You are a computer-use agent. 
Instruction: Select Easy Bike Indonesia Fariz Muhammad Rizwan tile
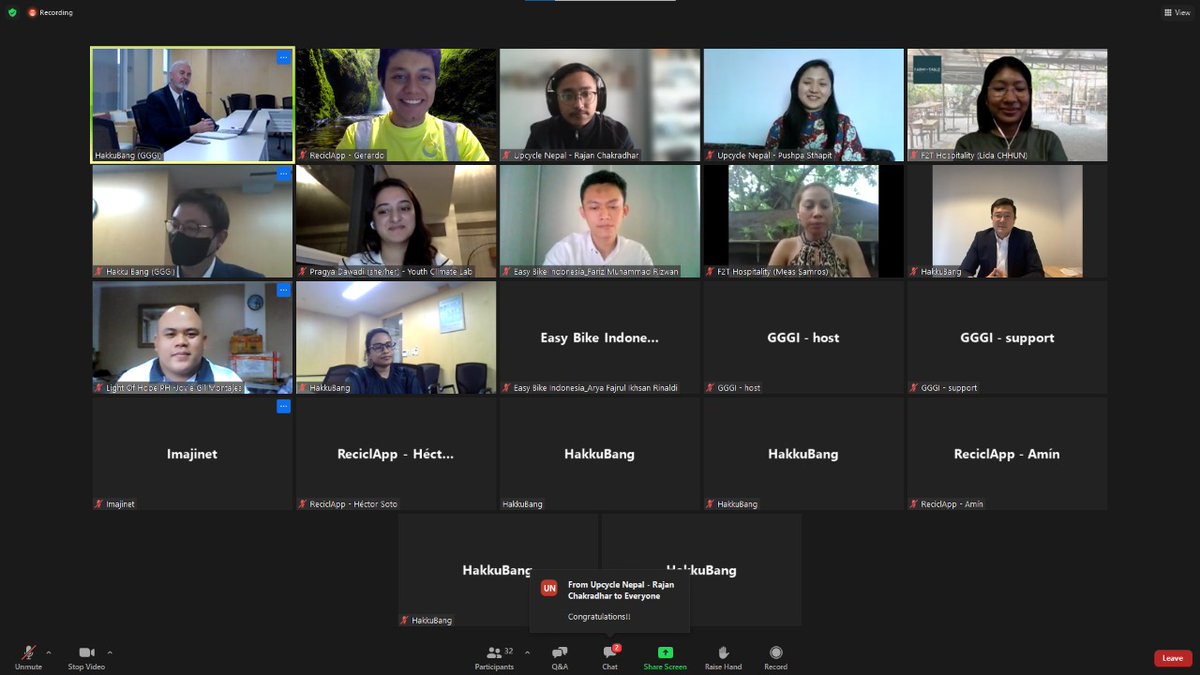coord(600,221)
